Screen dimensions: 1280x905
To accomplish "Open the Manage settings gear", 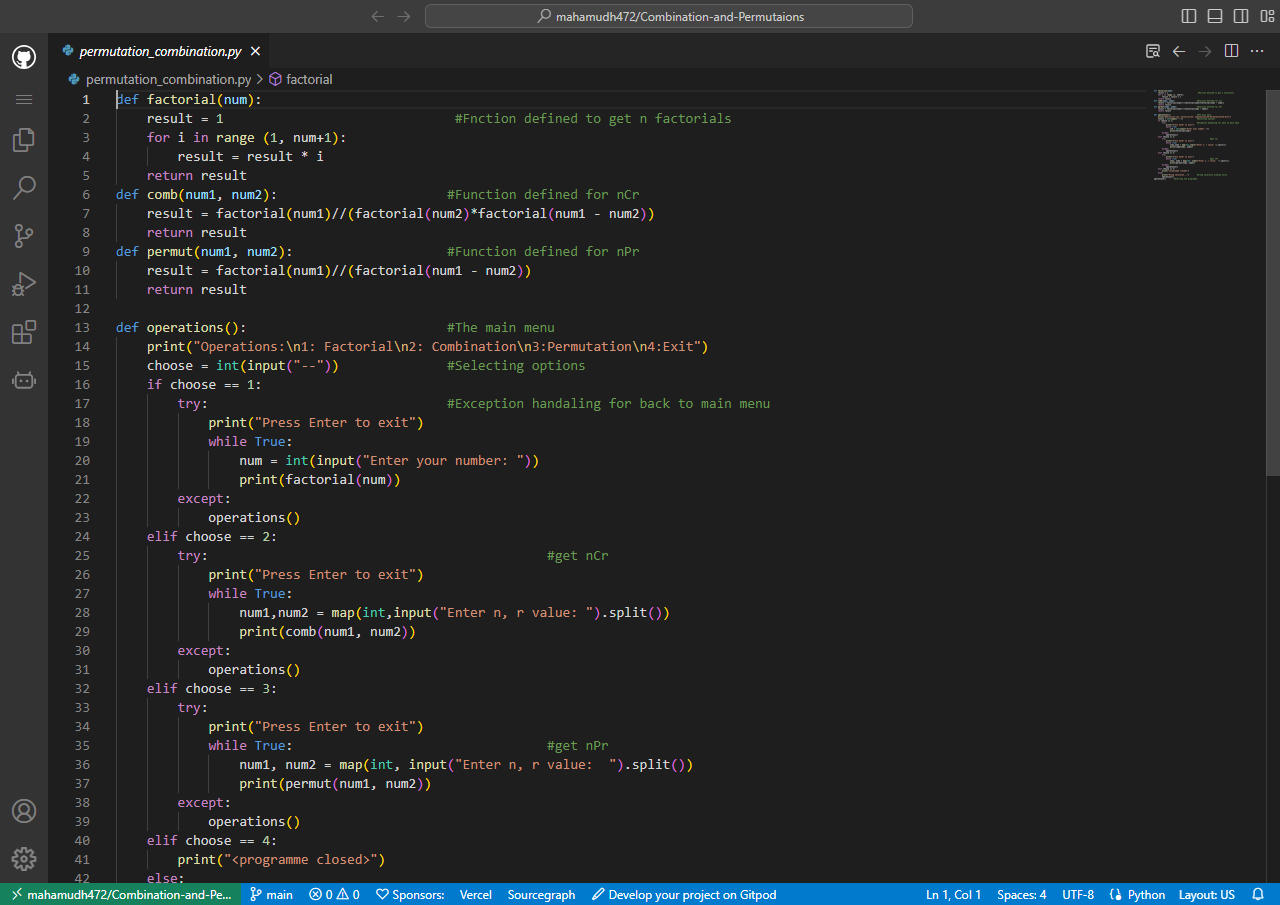I will [x=24, y=859].
